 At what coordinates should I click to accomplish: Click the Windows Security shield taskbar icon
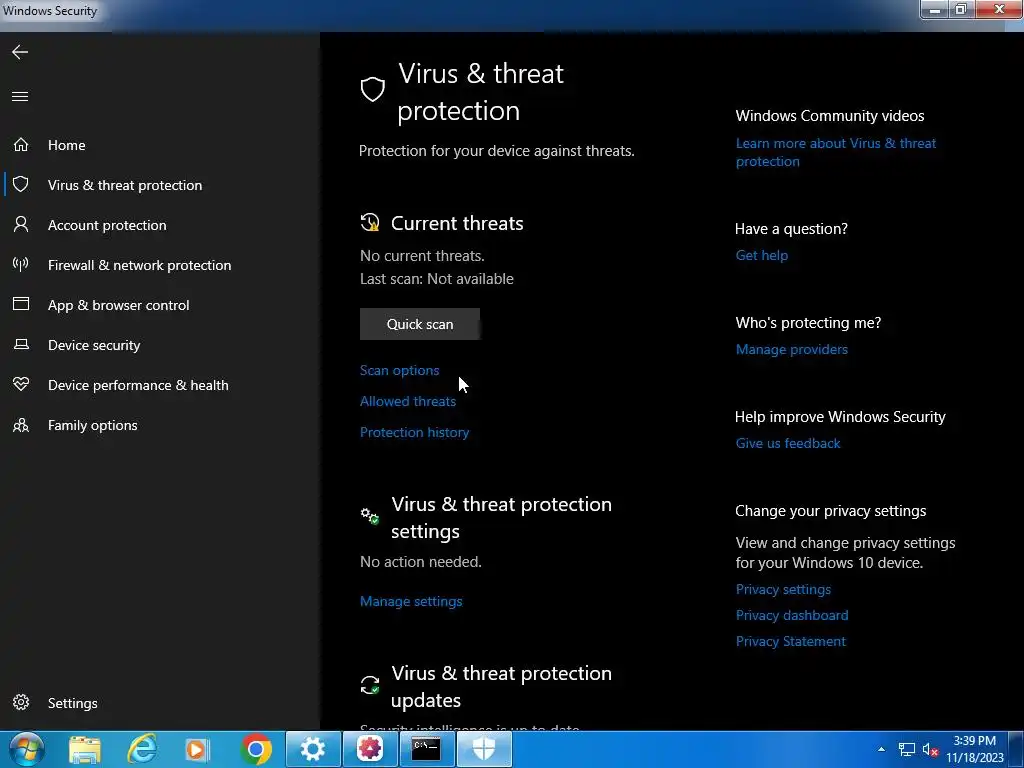point(484,749)
